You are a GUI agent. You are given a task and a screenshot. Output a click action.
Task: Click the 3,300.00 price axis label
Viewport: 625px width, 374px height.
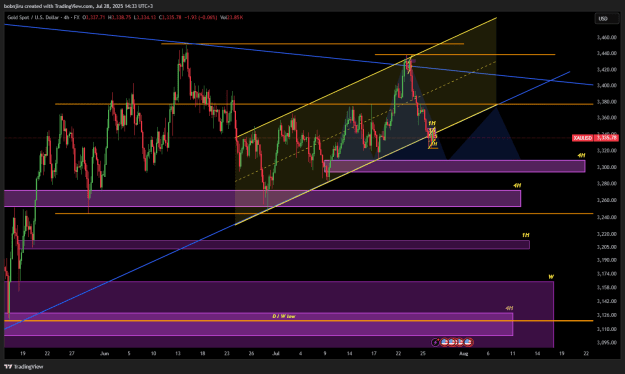(607, 167)
